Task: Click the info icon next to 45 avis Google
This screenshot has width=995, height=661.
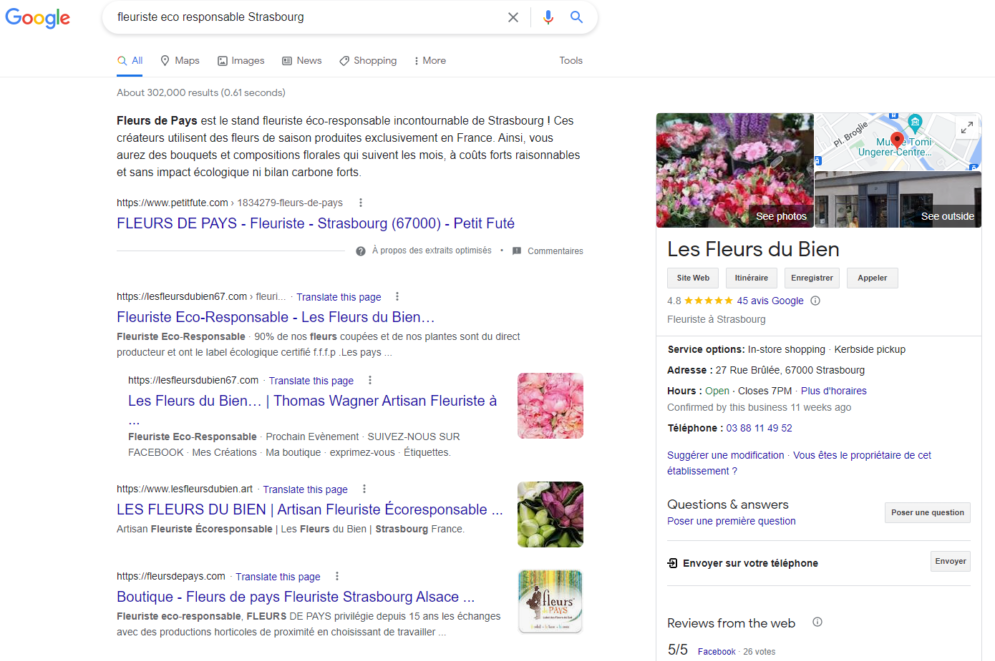Action: [815, 301]
